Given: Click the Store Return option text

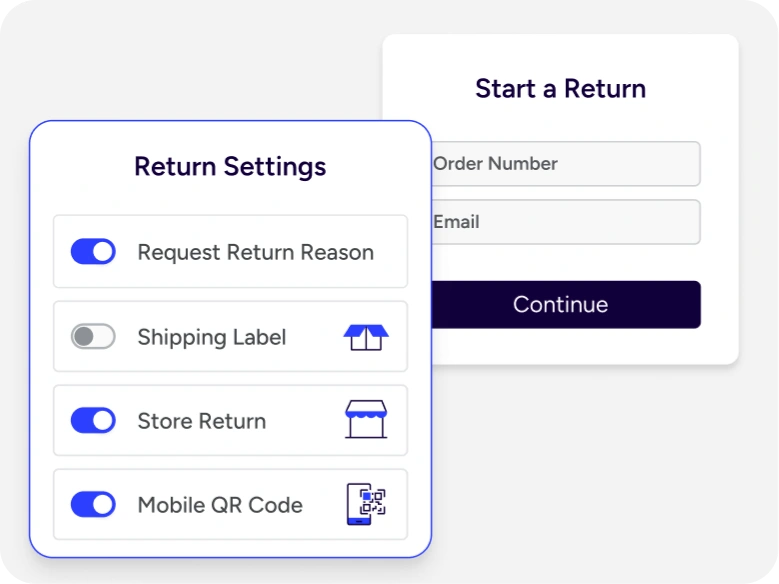Looking at the screenshot, I should coord(202,421).
